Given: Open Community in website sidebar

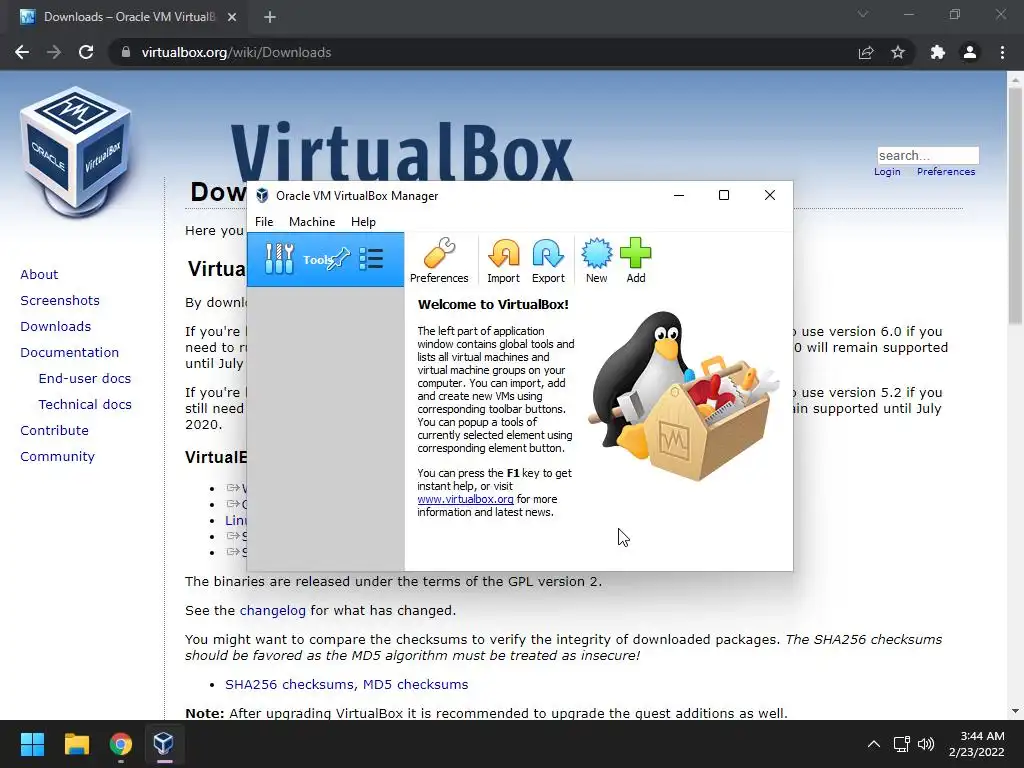Looking at the screenshot, I should [57, 457].
